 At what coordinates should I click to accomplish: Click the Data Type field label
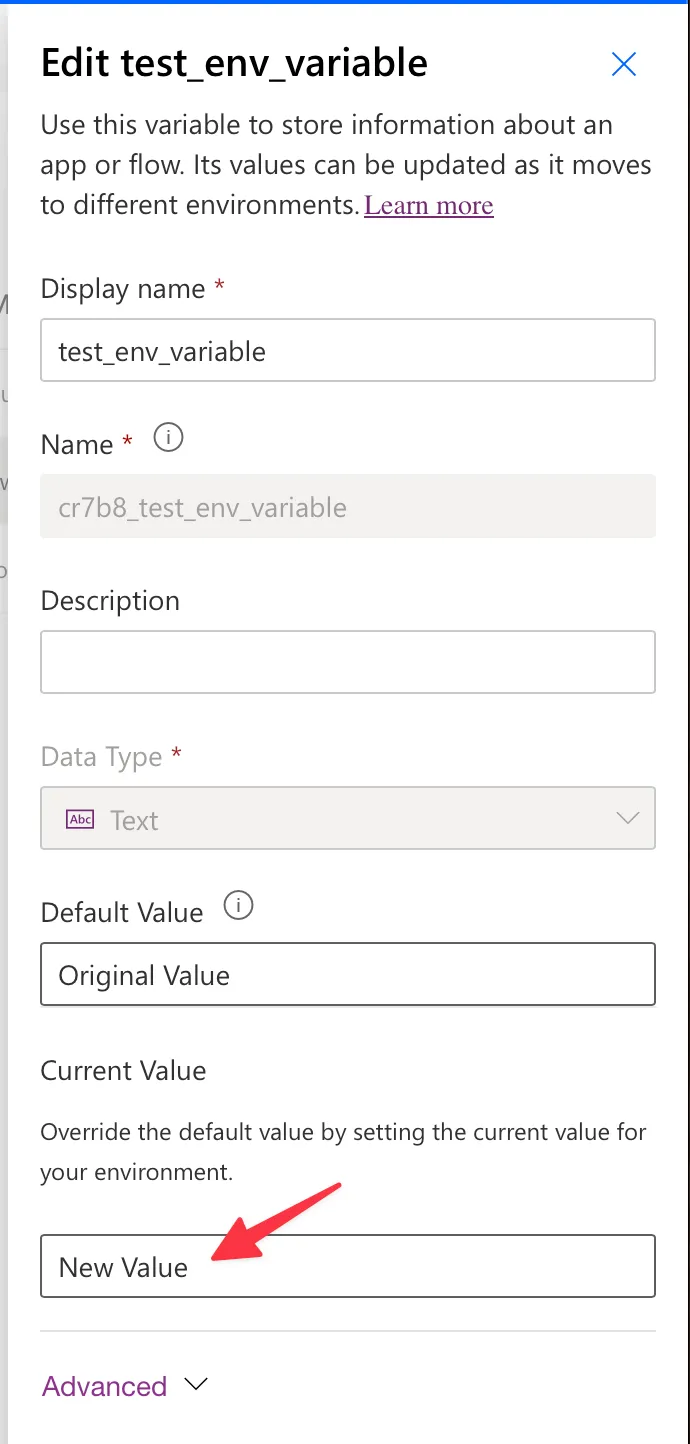pyautogui.click(x=101, y=757)
